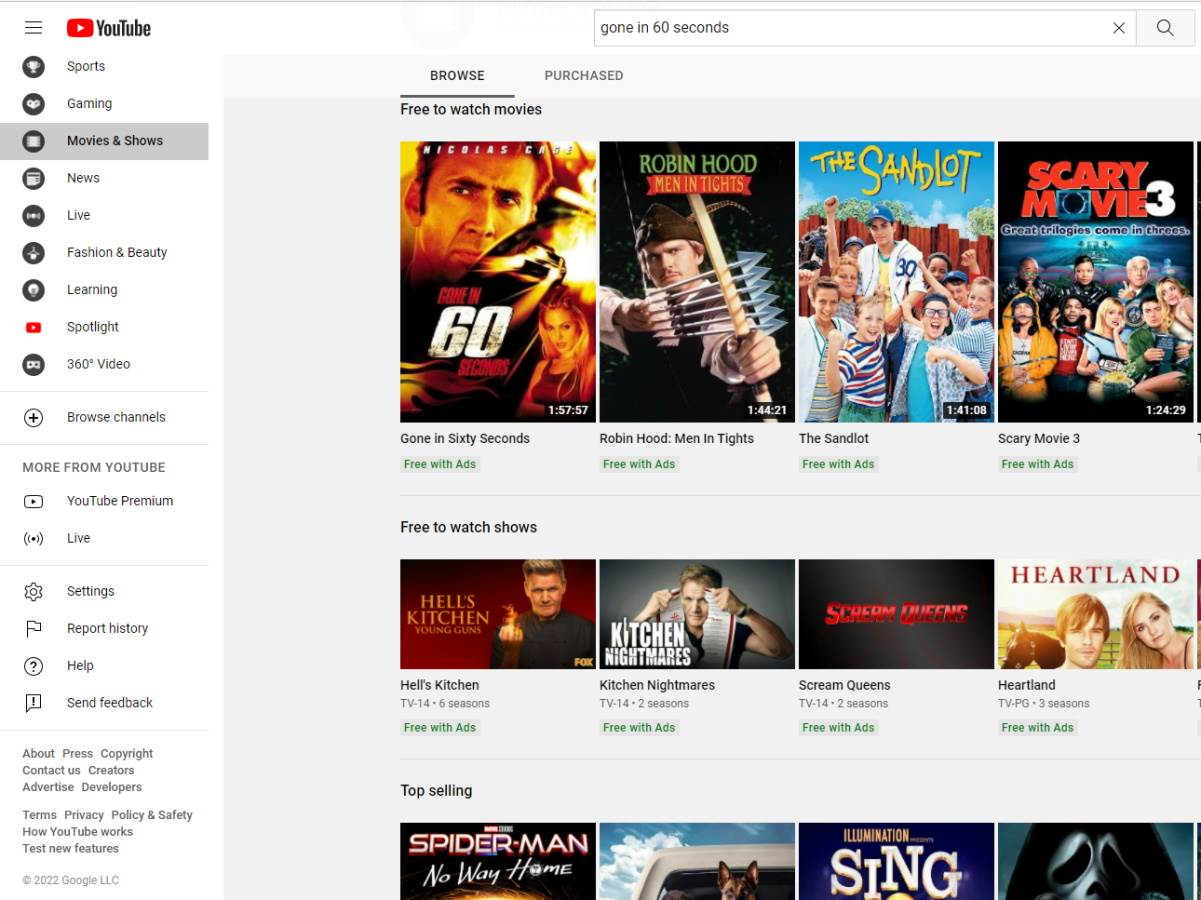
Task: Switch to the Purchased tab
Action: [x=583, y=76]
